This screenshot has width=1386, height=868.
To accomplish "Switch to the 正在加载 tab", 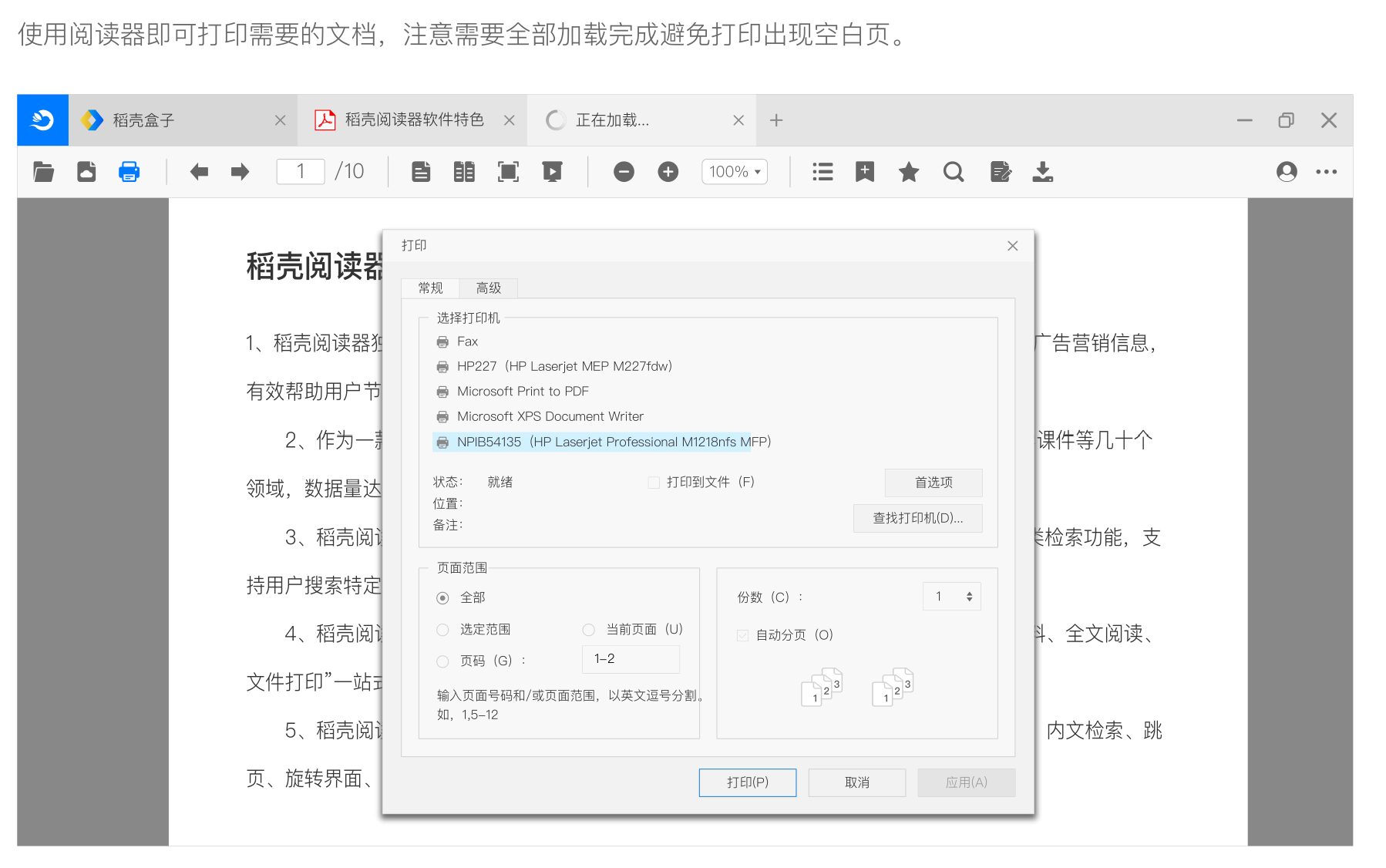I will [x=641, y=120].
